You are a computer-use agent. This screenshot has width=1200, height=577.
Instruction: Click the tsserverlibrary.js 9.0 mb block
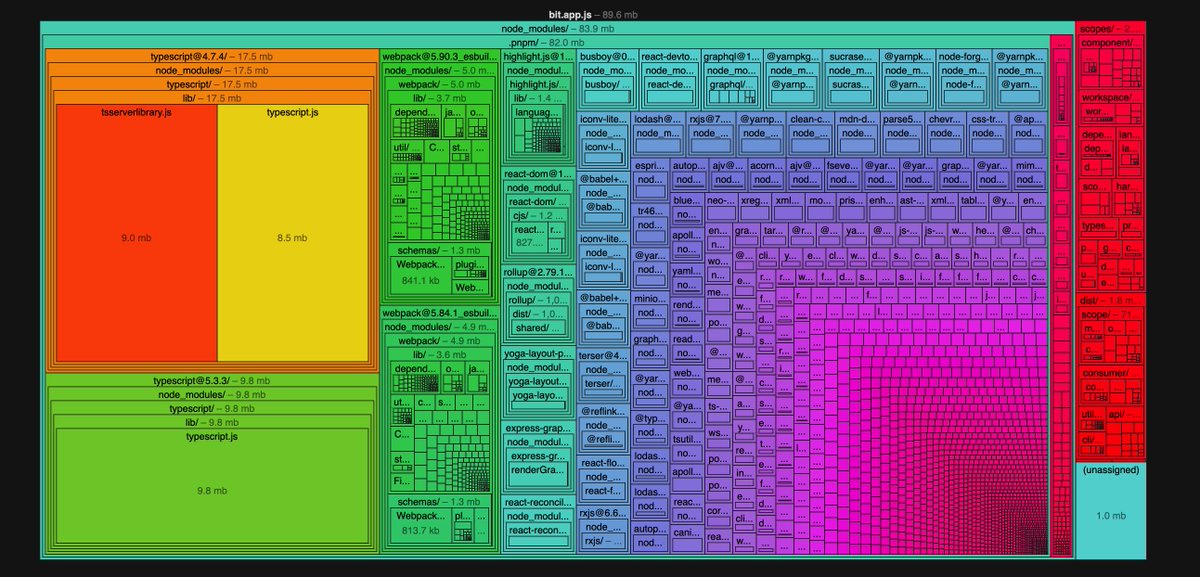[x=136, y=231]
